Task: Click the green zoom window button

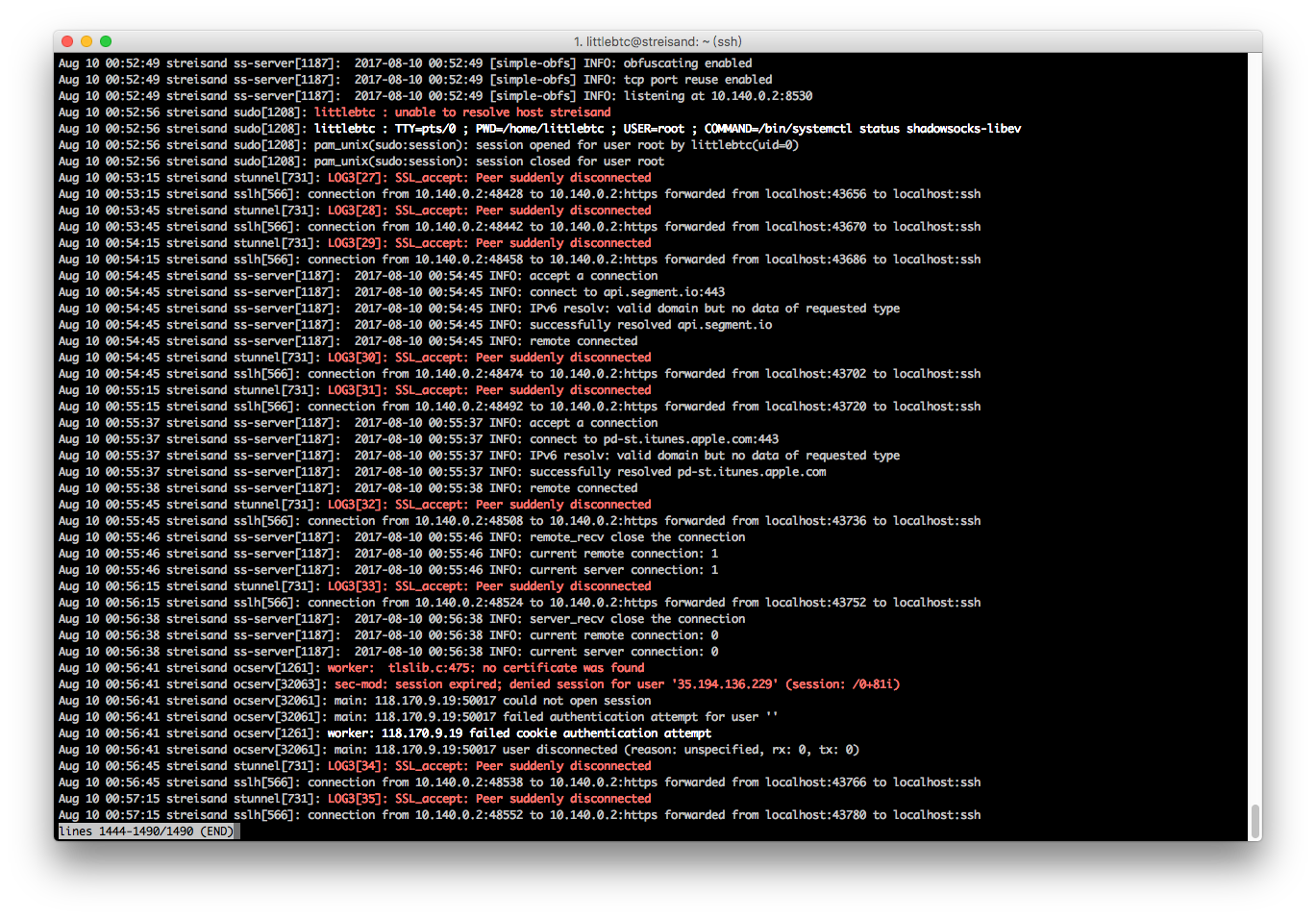Action: pyautogui.click(x=106, y=41)
